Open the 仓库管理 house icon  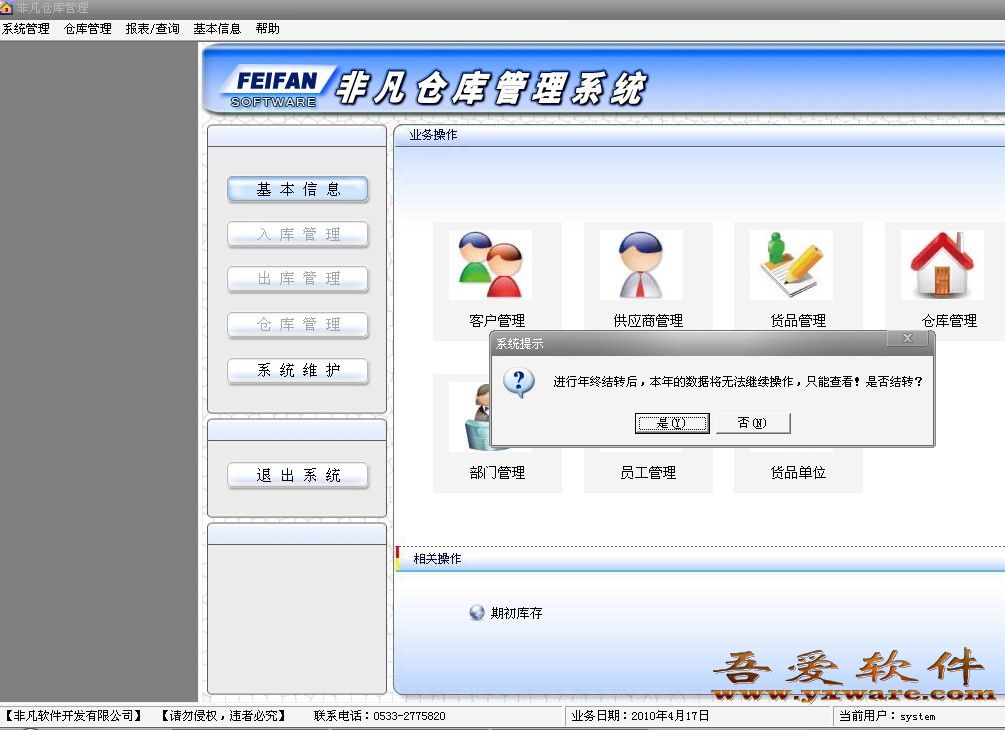point(942,265)
